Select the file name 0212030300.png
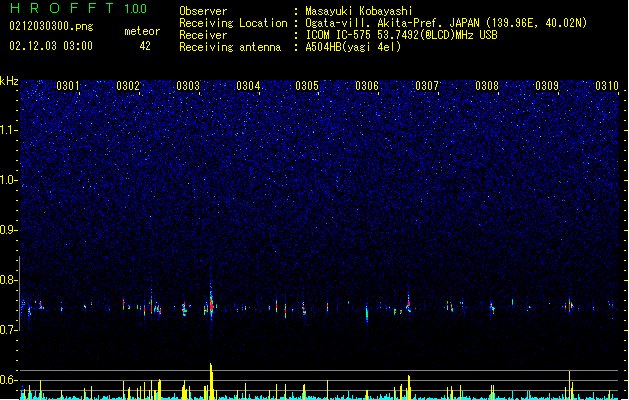This screenshot has width=629, height=400. coord(51,26)
